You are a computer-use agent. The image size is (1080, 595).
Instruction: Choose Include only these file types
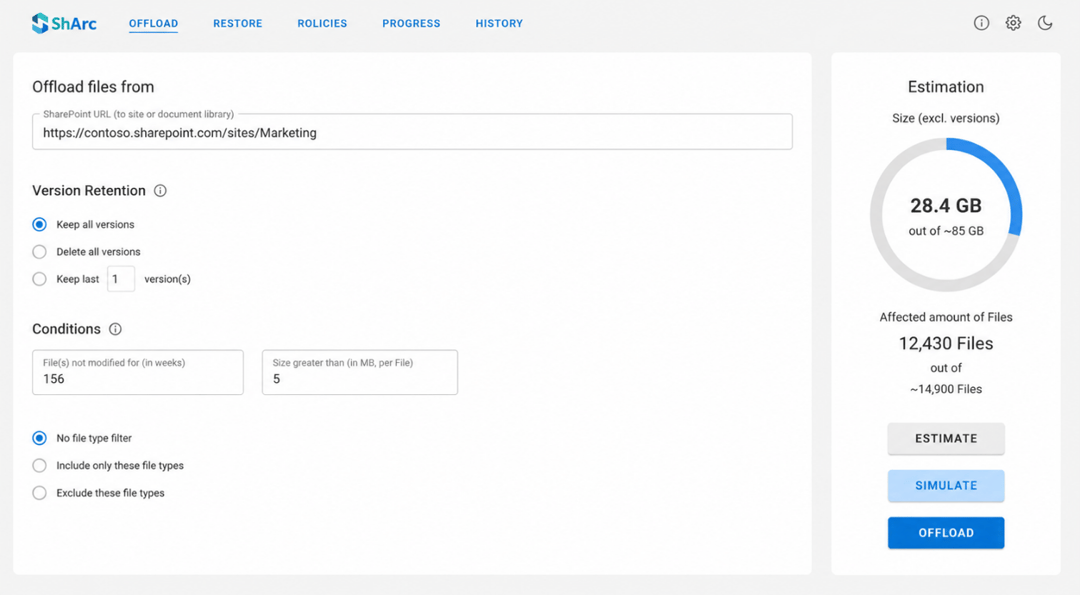pyautogui.click(x=40, y=466)
